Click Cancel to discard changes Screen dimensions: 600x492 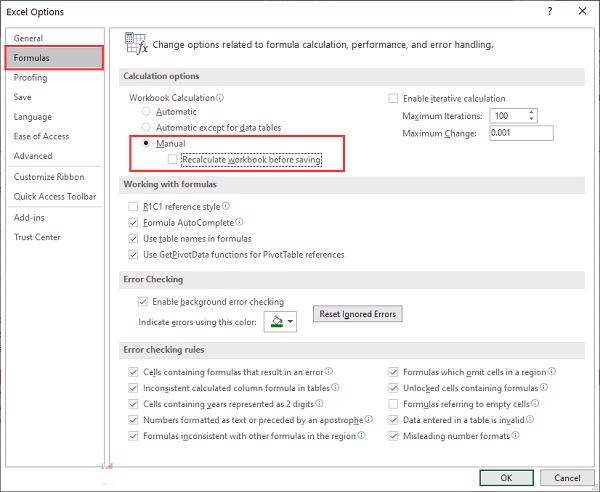coord(567,477)
